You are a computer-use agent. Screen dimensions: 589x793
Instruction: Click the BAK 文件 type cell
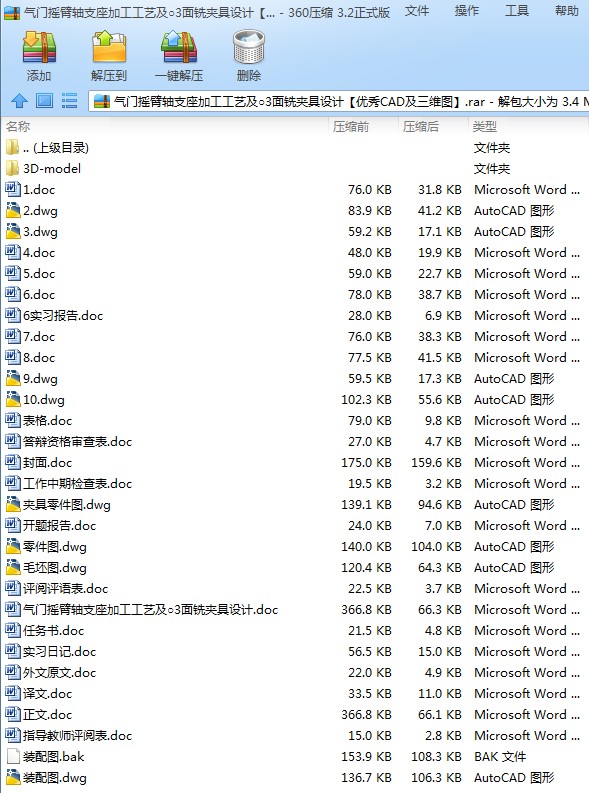click(500, 757)
